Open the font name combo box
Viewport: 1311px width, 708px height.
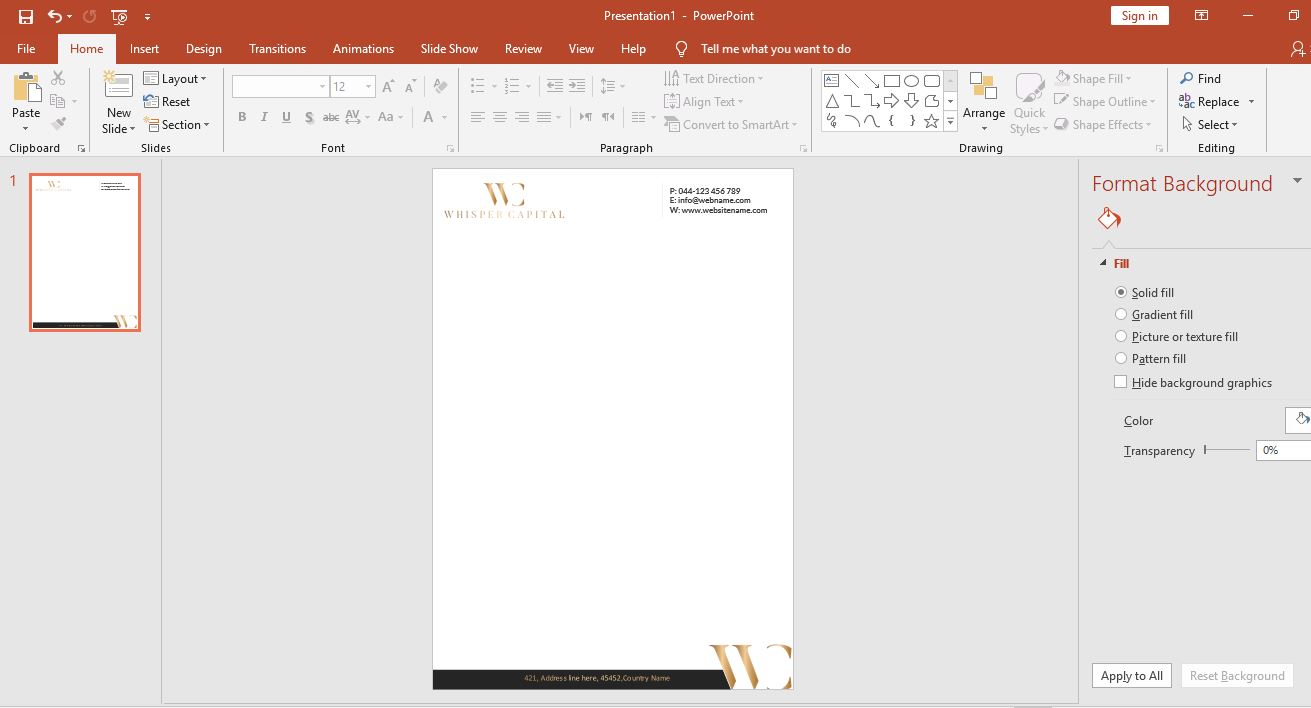coord(280,87)
